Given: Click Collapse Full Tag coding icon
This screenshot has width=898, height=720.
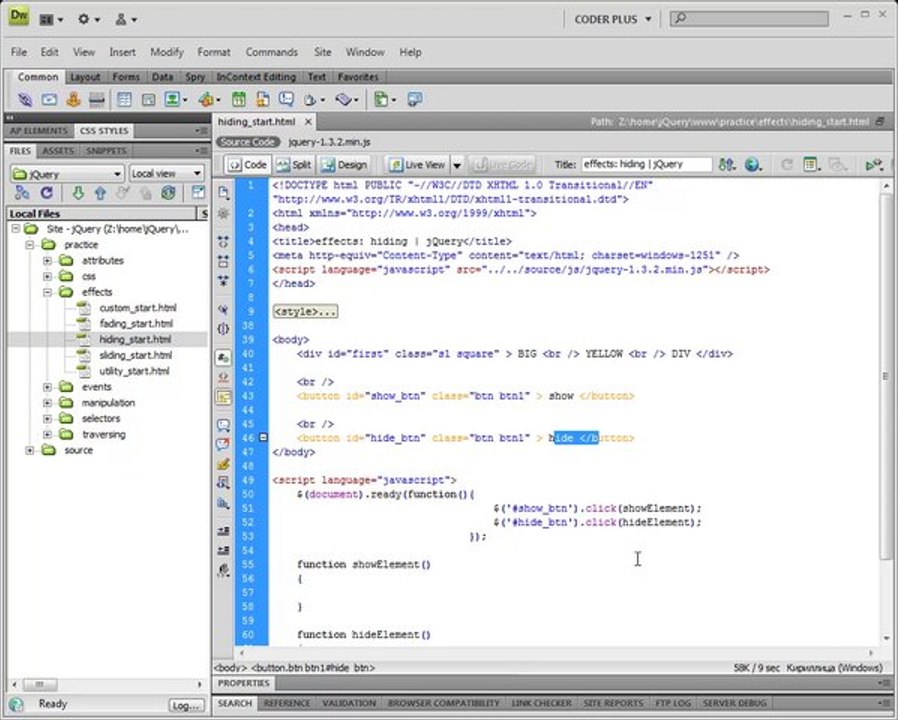Looking at the screenshot, I should pyautogui.click(x=223, y=241).
